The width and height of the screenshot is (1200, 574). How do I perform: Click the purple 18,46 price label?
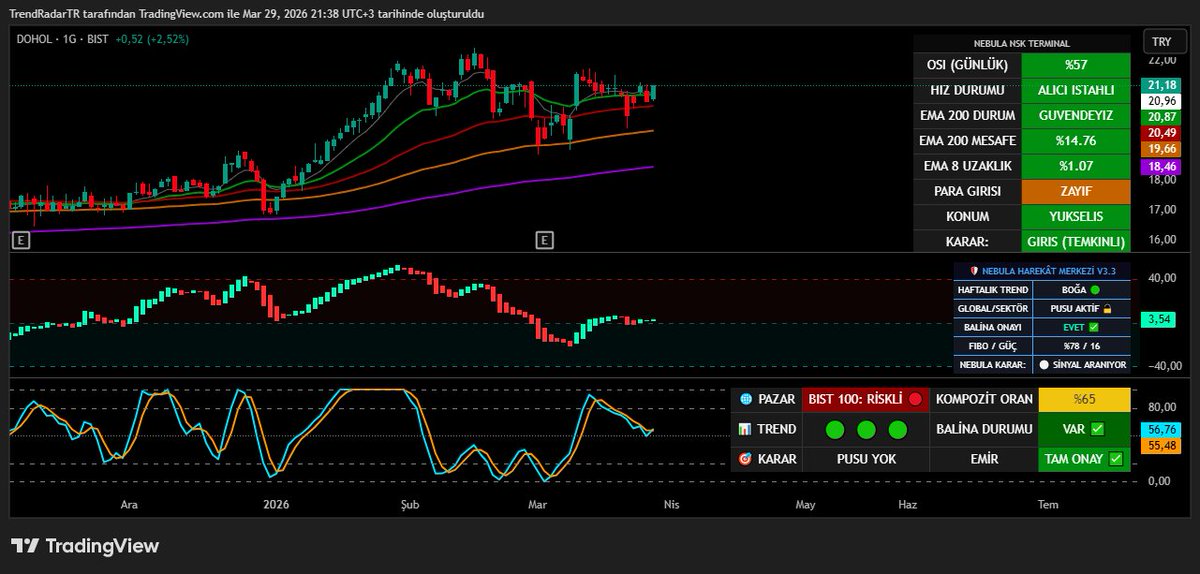click(x=1162, y=166)
